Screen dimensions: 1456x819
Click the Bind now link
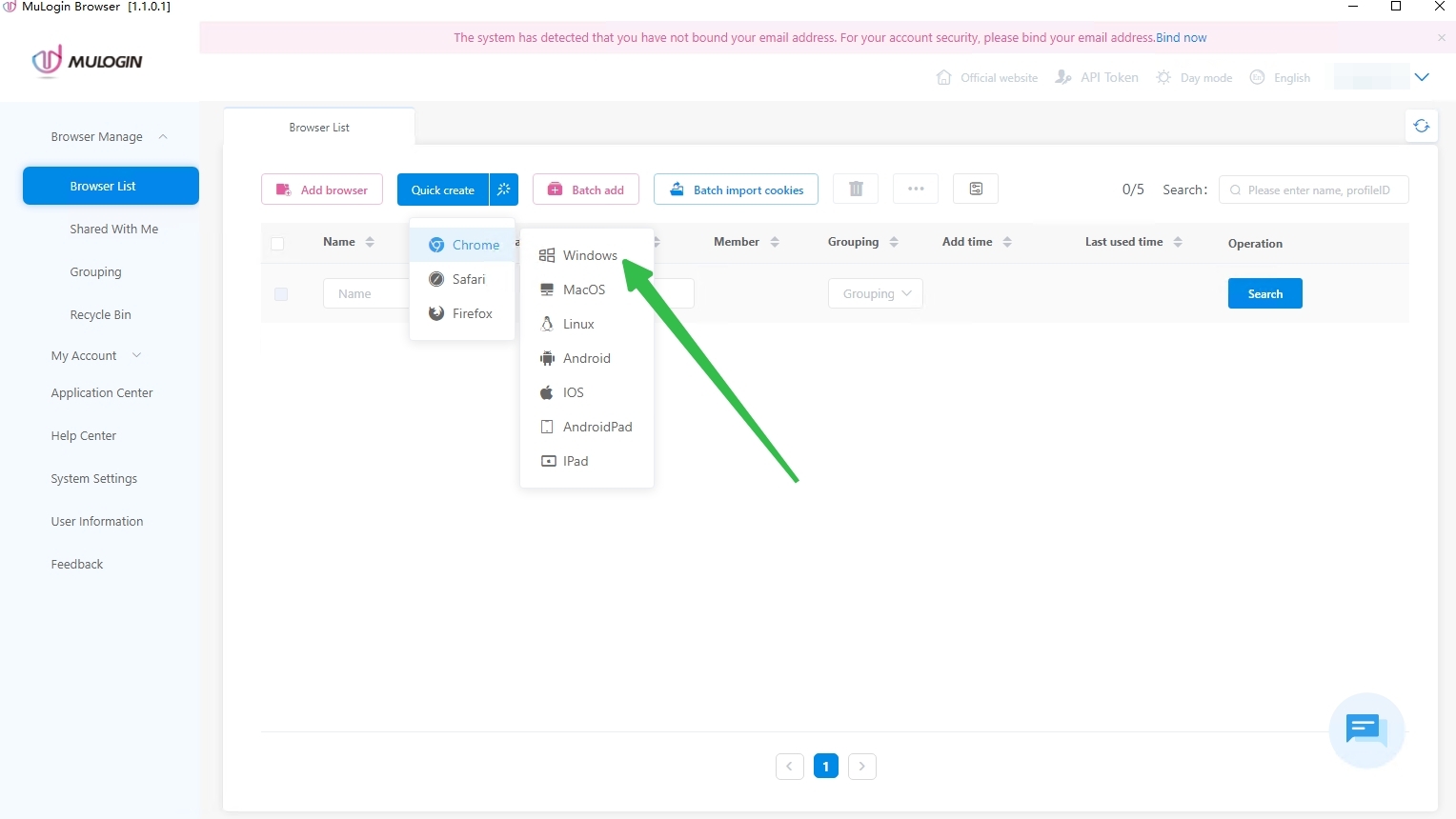point(1181,38)
